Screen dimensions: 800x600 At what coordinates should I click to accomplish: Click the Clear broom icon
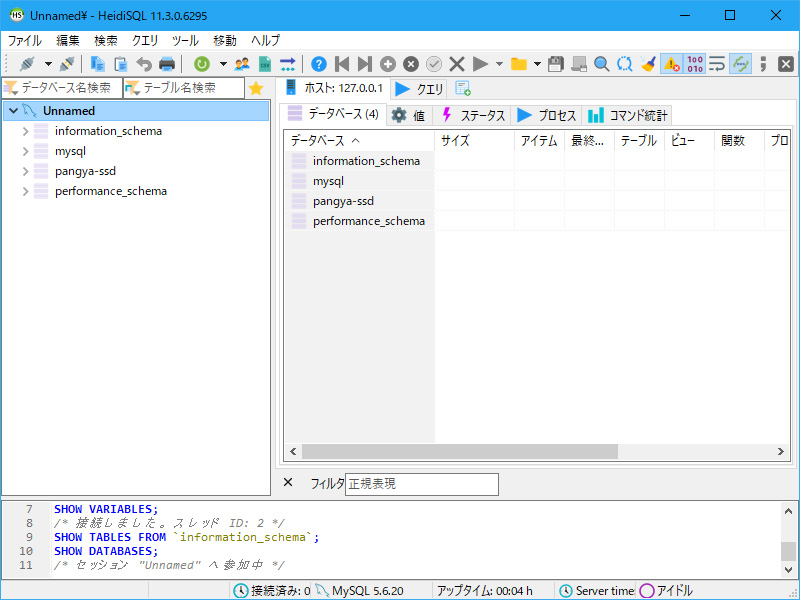(x=648, y=64)
